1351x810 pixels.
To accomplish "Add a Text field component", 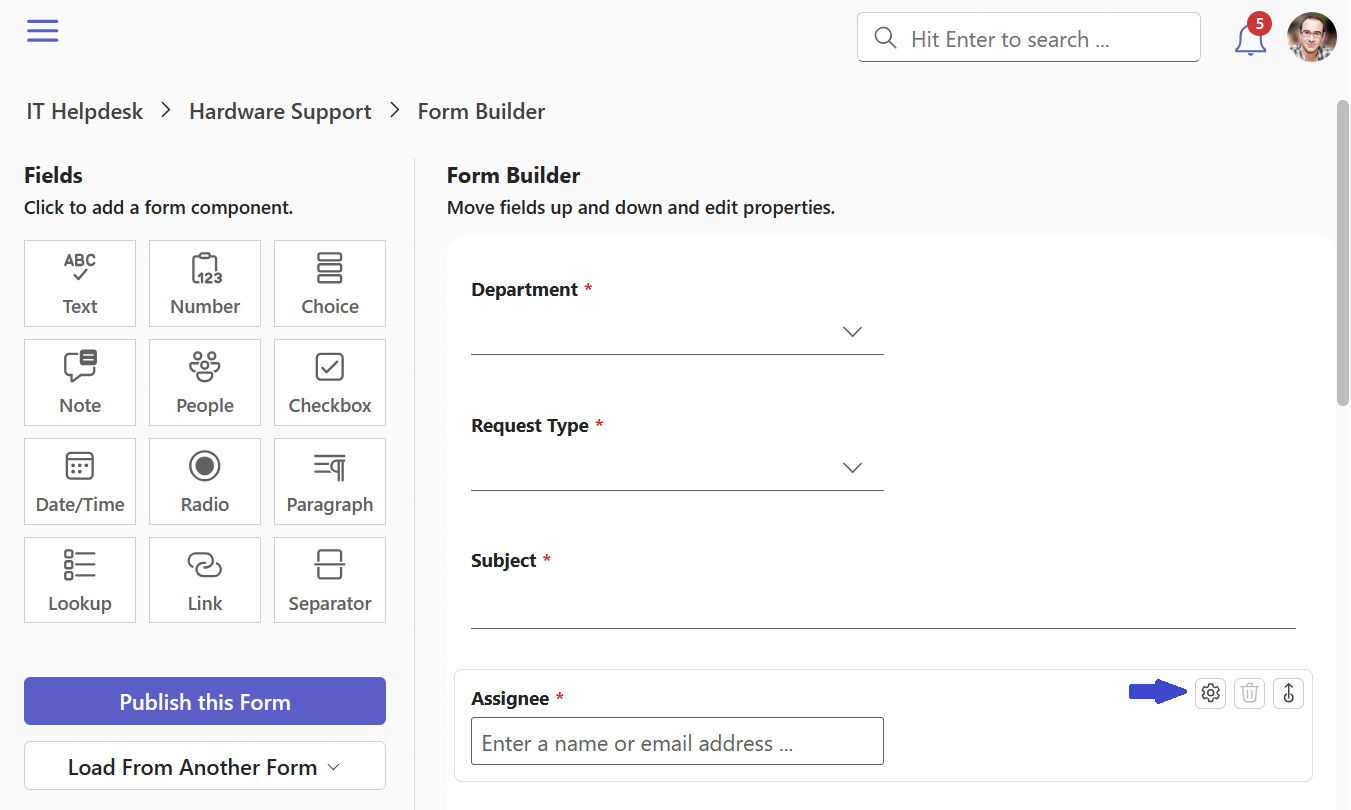I will tap(80, 283).
